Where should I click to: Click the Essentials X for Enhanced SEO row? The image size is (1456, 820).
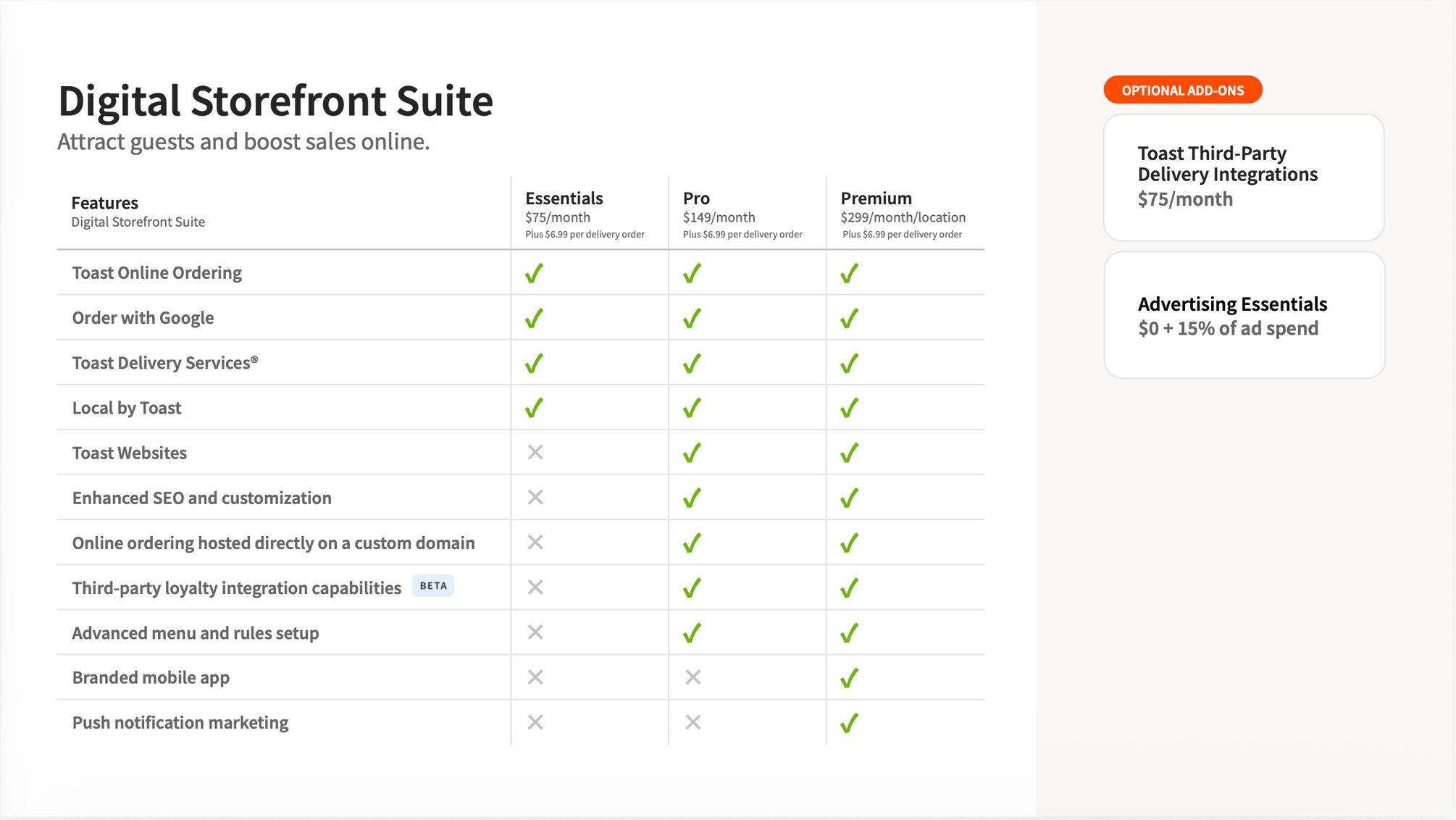pyautogui.click(x=535, y=498)
